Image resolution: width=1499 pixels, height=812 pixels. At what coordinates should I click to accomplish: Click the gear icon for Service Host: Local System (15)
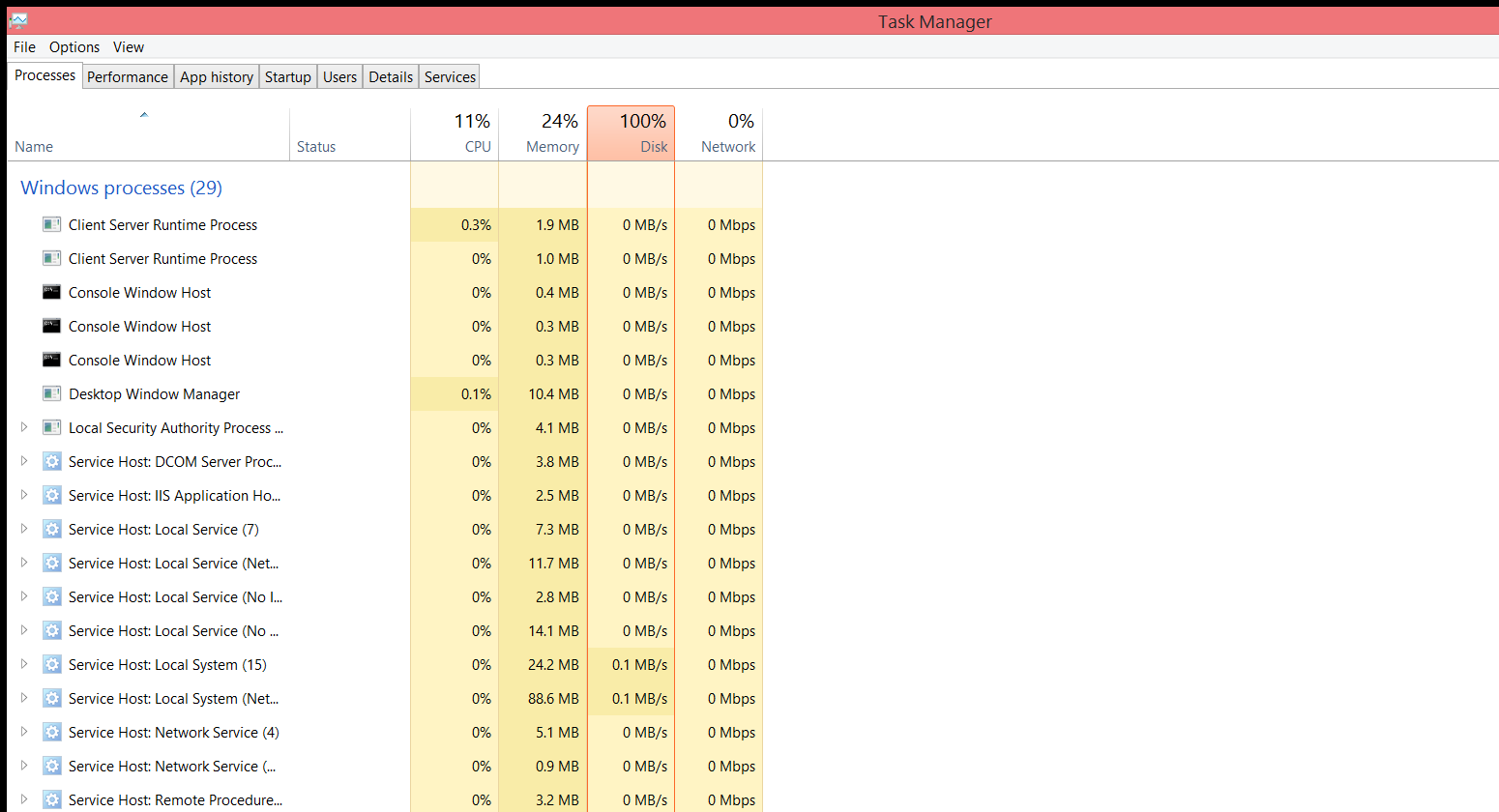pyautogui.click(x=51, y=664)
